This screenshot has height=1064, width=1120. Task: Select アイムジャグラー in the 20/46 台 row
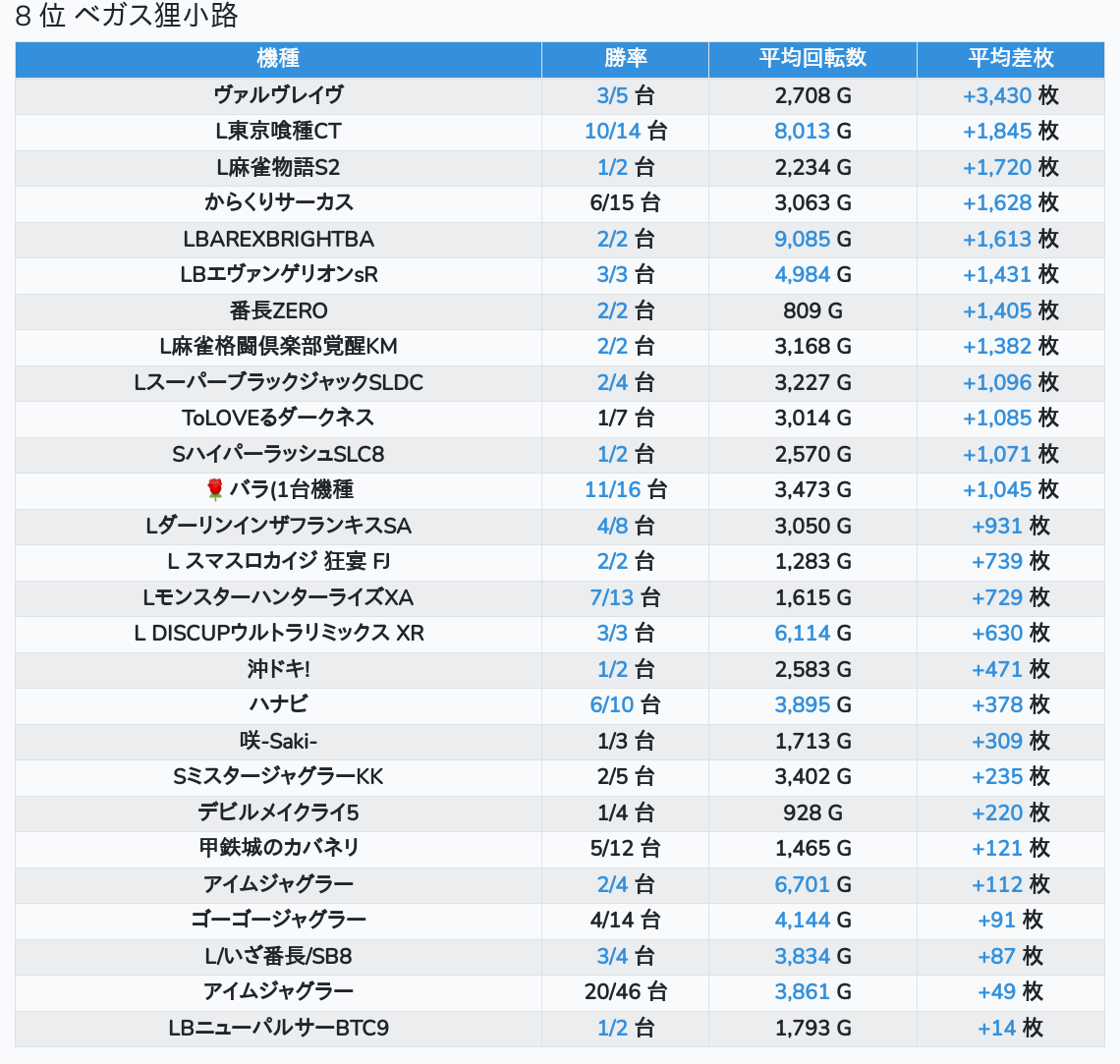click(x=279, y=992)
